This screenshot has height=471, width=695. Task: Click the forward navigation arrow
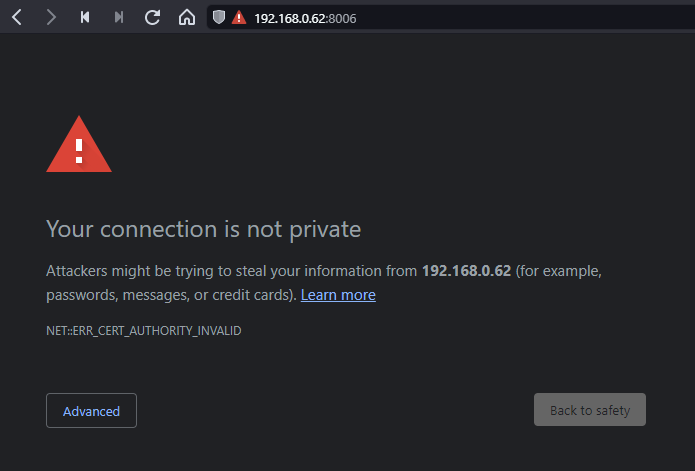pos(51,17)
